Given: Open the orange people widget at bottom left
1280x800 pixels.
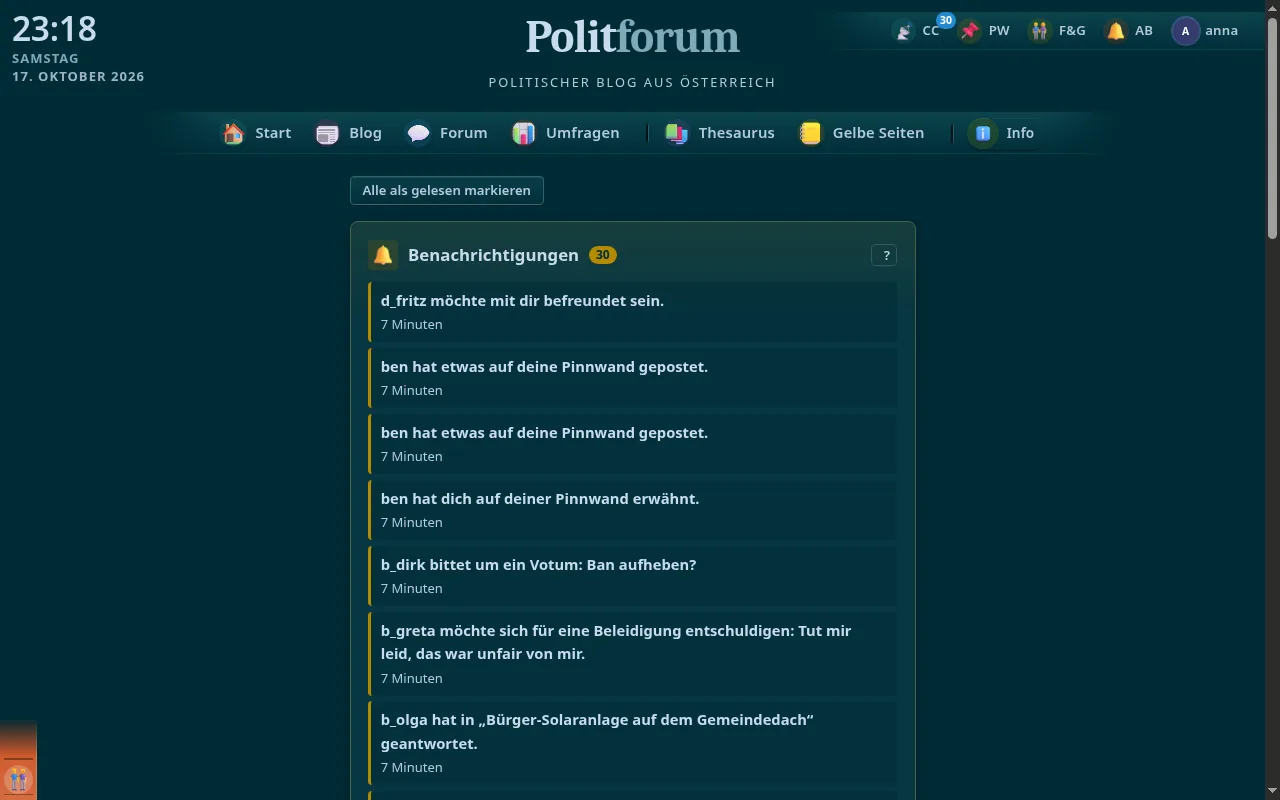Looking at the screenshot, I should [x=18, y=778].
